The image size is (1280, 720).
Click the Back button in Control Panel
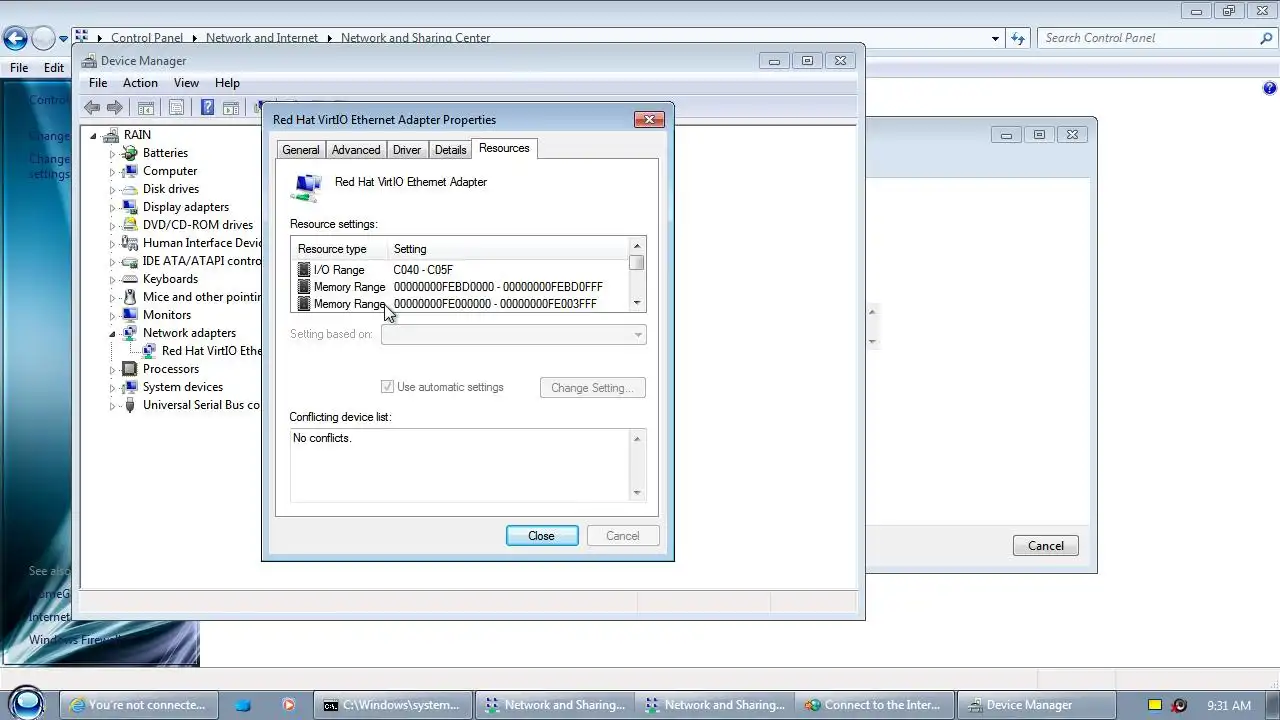(15, 39)
